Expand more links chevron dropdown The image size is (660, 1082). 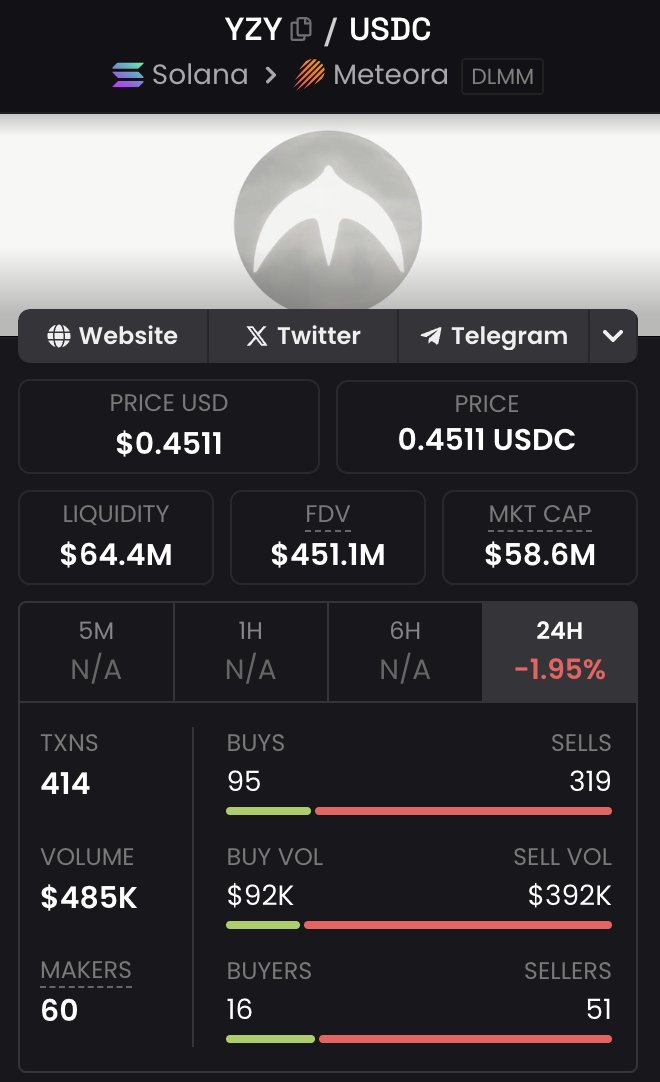[613, 336]
